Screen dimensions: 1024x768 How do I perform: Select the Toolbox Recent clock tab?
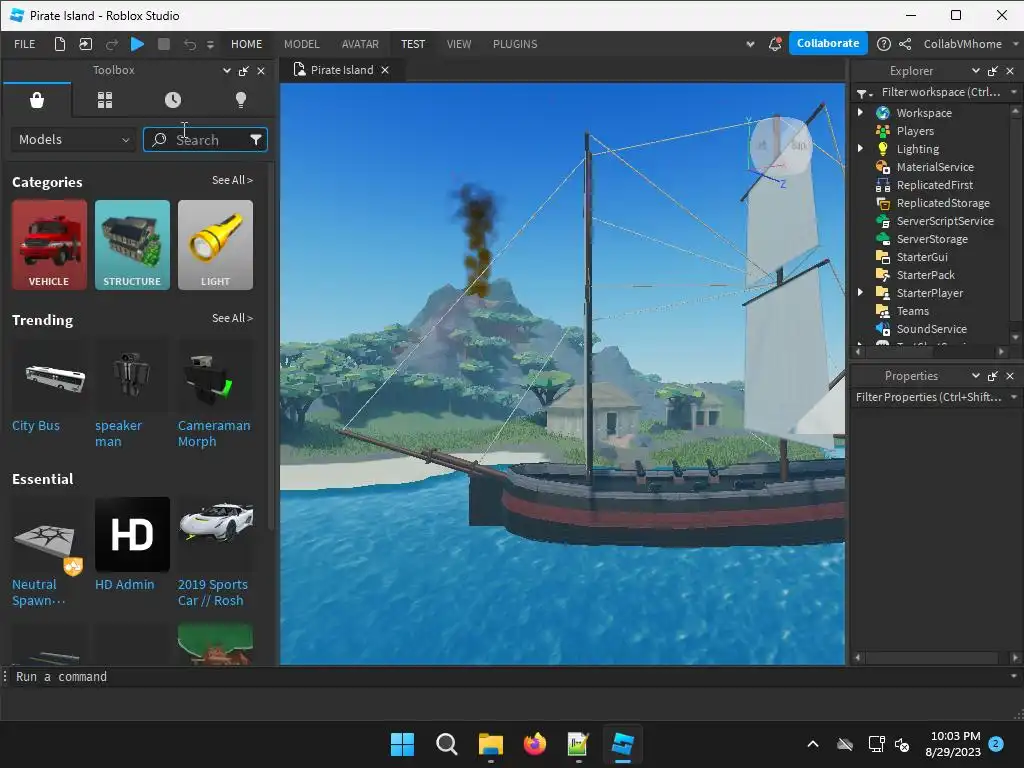tap(173, 100)
